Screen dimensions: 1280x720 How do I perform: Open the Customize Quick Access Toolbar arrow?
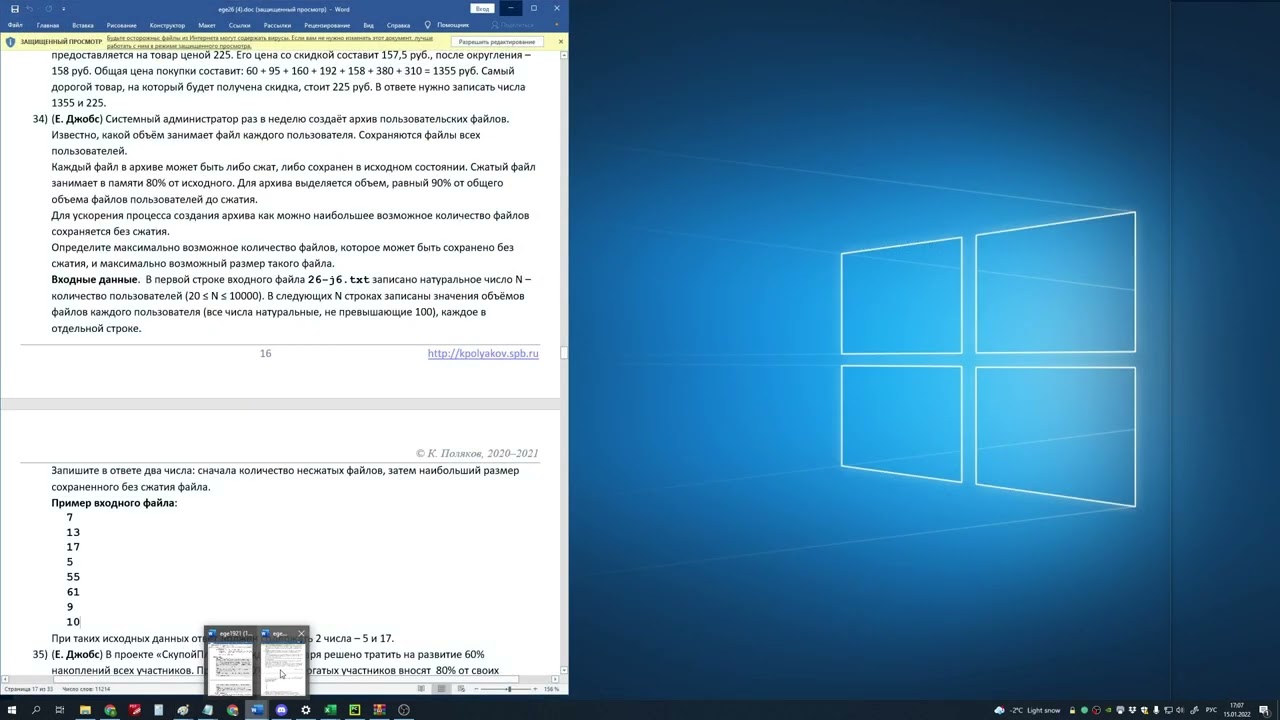(63, 9)
